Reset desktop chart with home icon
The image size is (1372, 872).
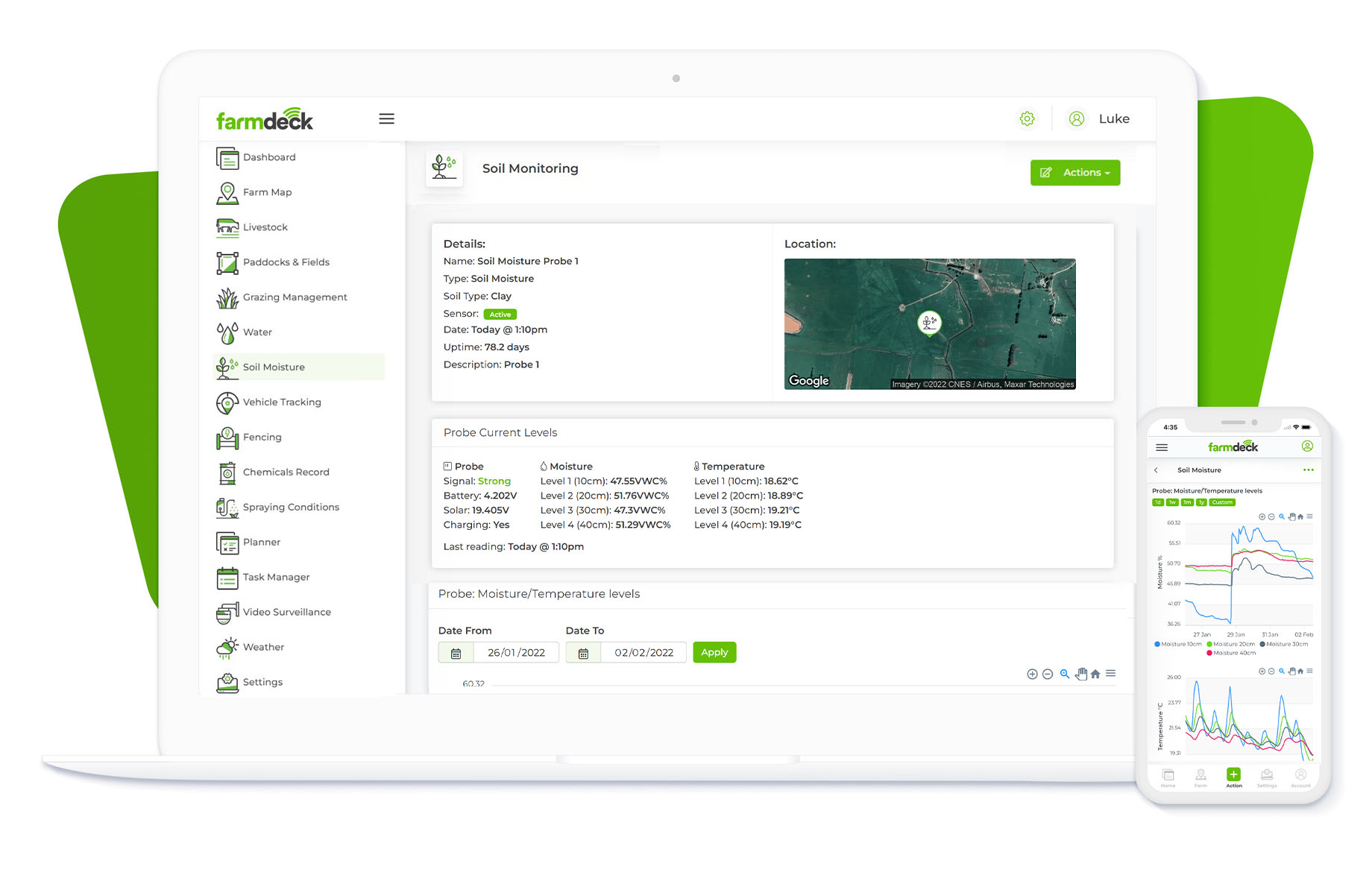coord(1095,674)
